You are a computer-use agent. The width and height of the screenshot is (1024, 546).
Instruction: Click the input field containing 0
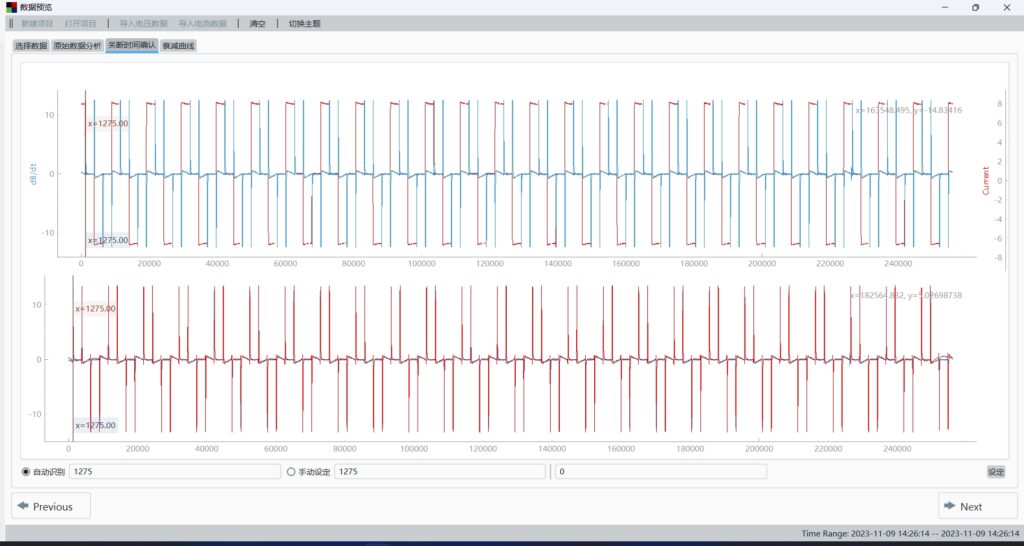click(x=660, y=472)
